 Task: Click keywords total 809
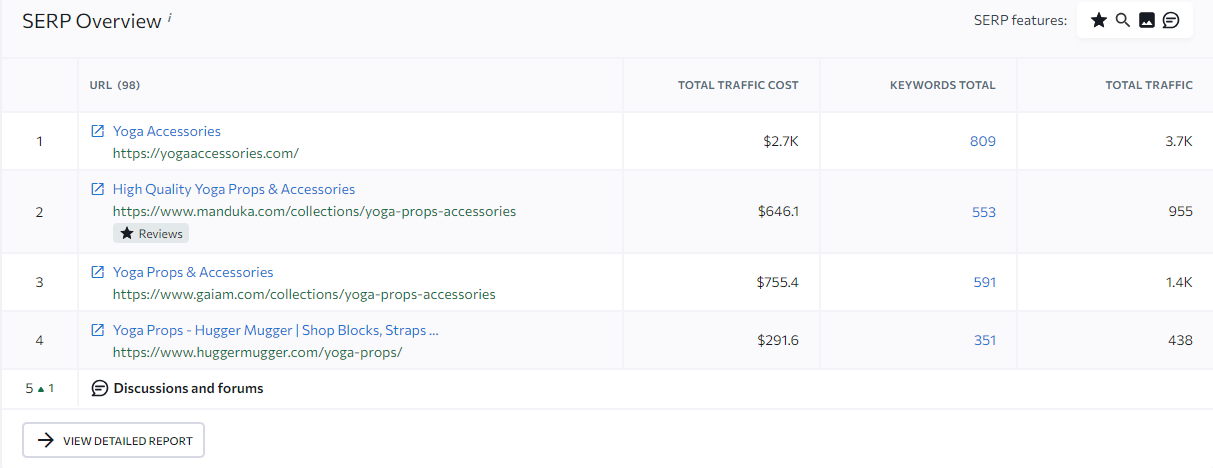[983, 141]
